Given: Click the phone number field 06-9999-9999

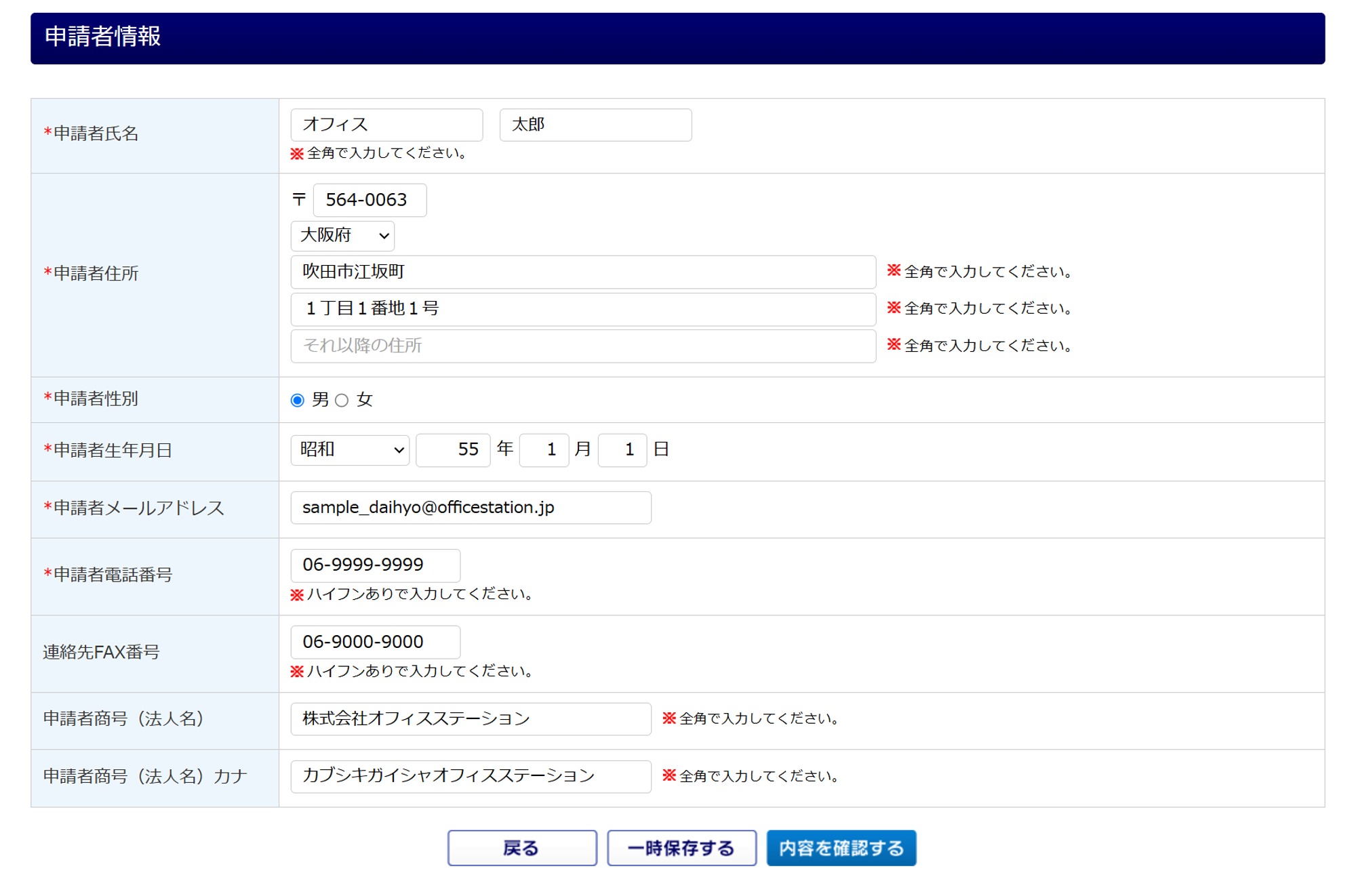Looking at the screenshot, I should [375, 565].
